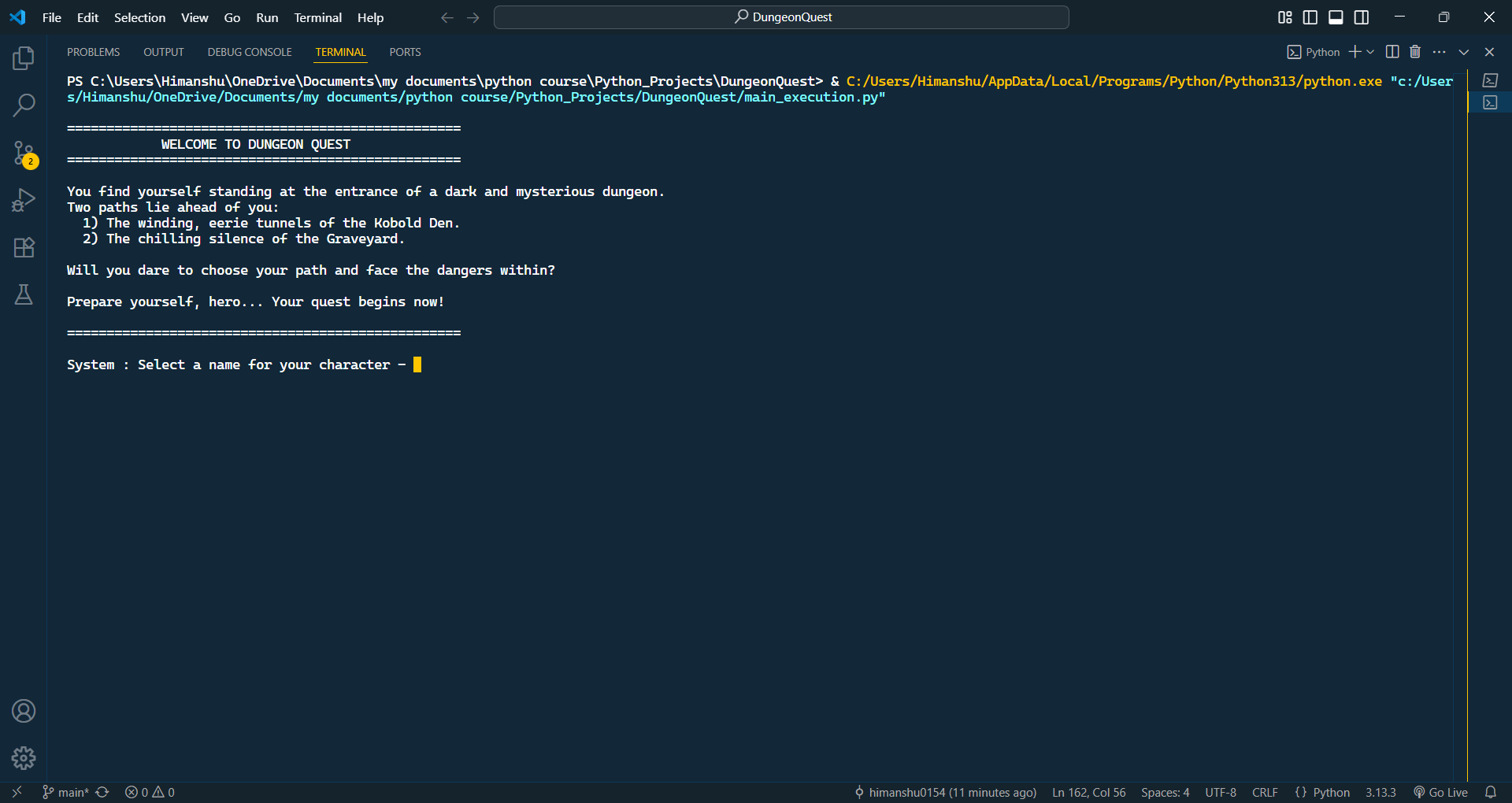
Task: Click the character name prompt cursor
Action: 417,364
